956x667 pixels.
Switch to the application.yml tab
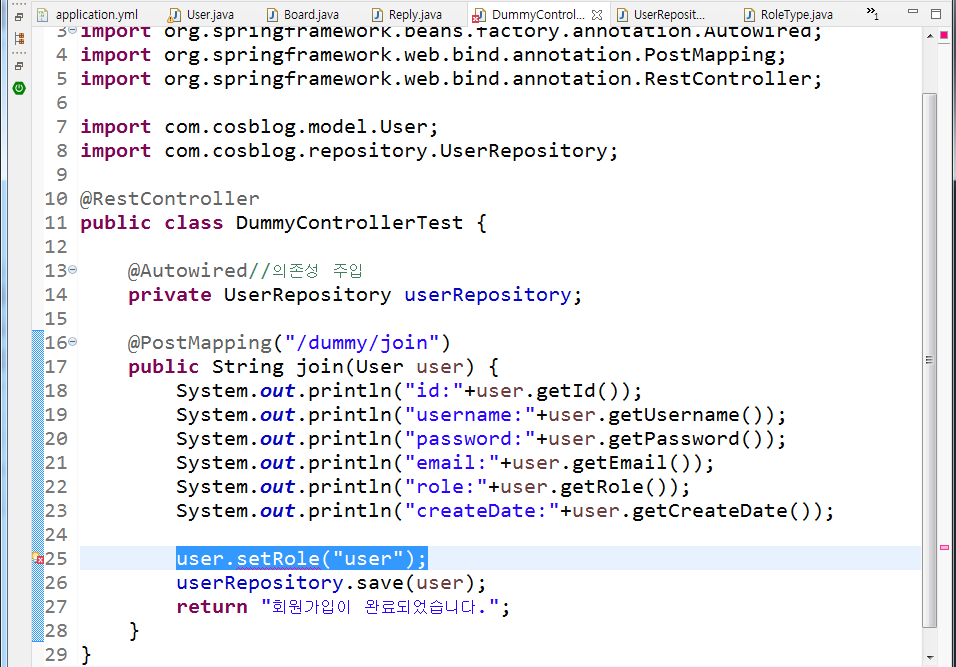click(88, 15)
